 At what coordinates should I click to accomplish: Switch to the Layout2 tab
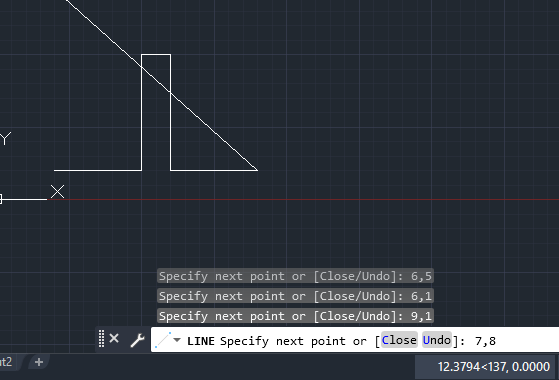[x=6, y=362]
